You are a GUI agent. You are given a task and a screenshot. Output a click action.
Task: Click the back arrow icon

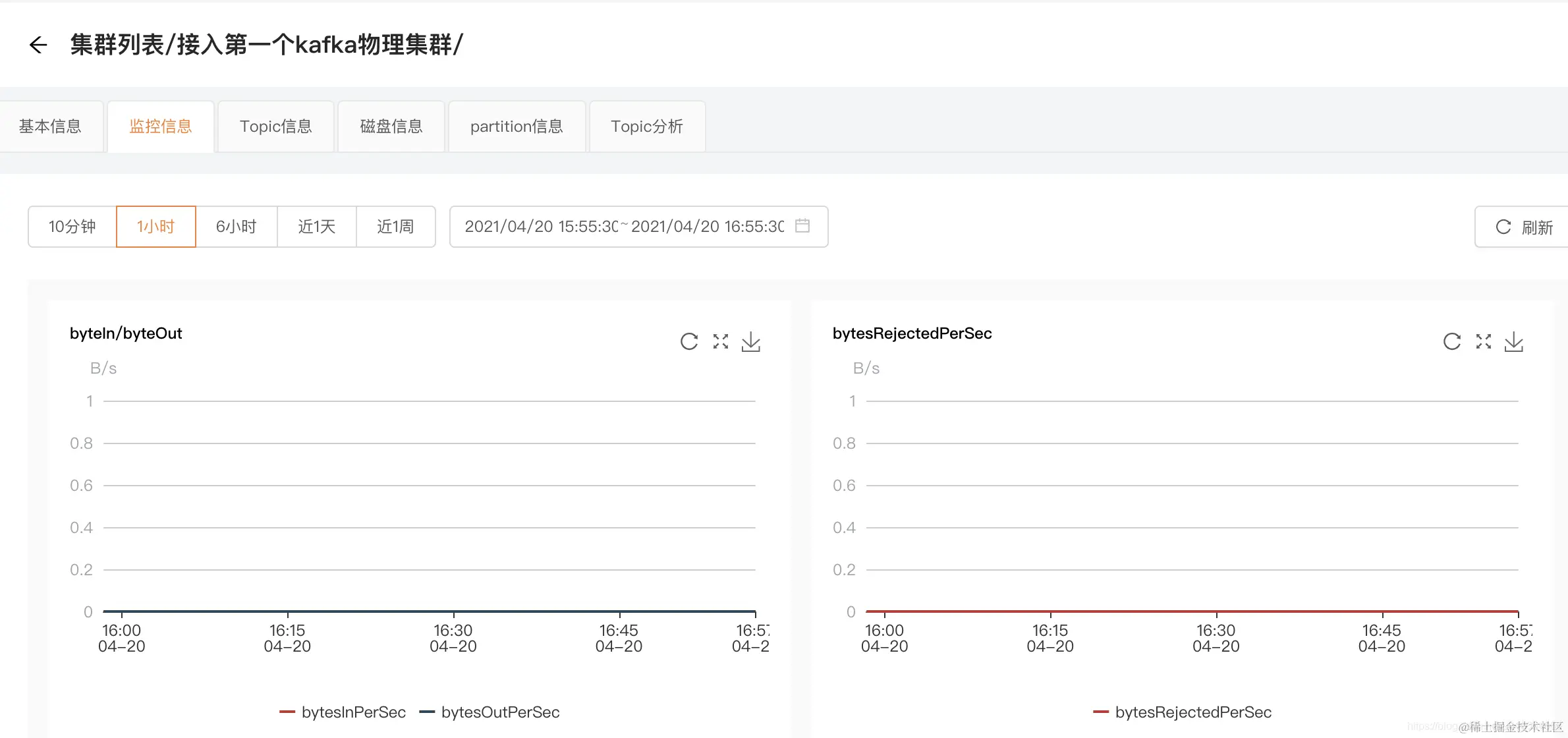[38, 45]
